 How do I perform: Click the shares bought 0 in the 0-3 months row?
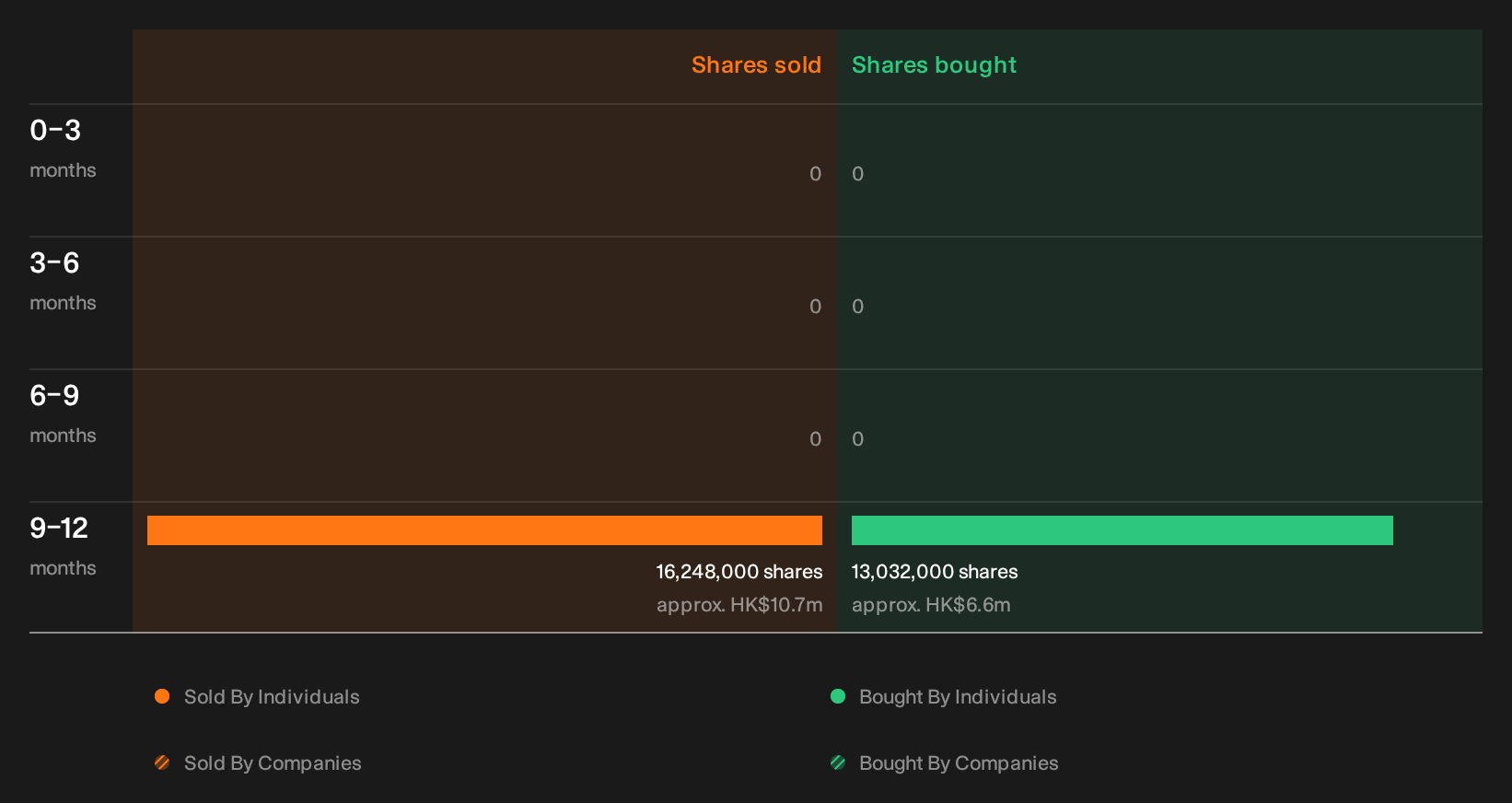(x=858, y=174)
